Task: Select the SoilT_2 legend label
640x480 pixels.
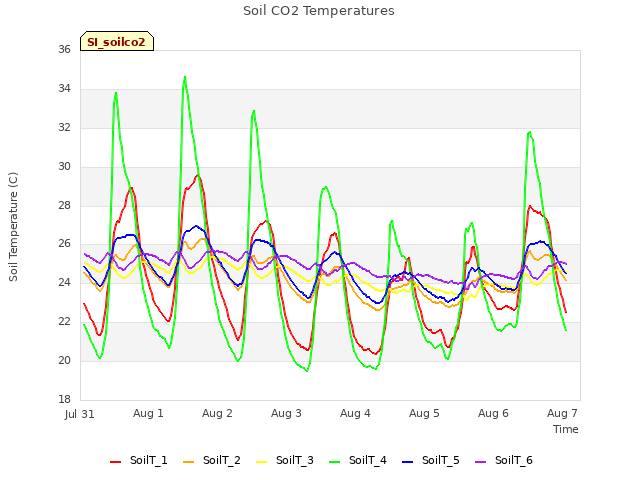Action: (222, 460)
